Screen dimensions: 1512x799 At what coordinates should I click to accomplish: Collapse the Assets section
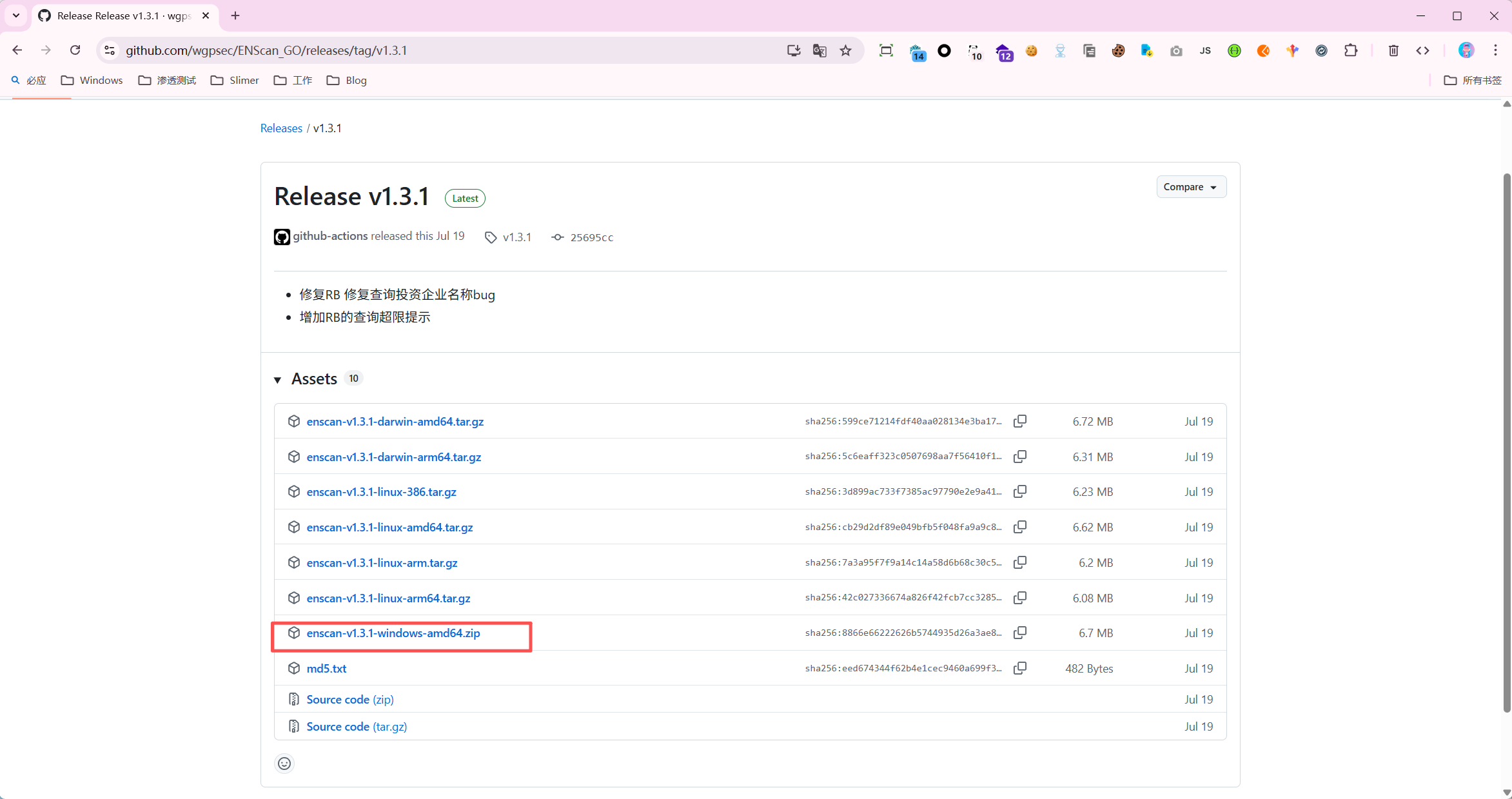click(x=278, y=379)
